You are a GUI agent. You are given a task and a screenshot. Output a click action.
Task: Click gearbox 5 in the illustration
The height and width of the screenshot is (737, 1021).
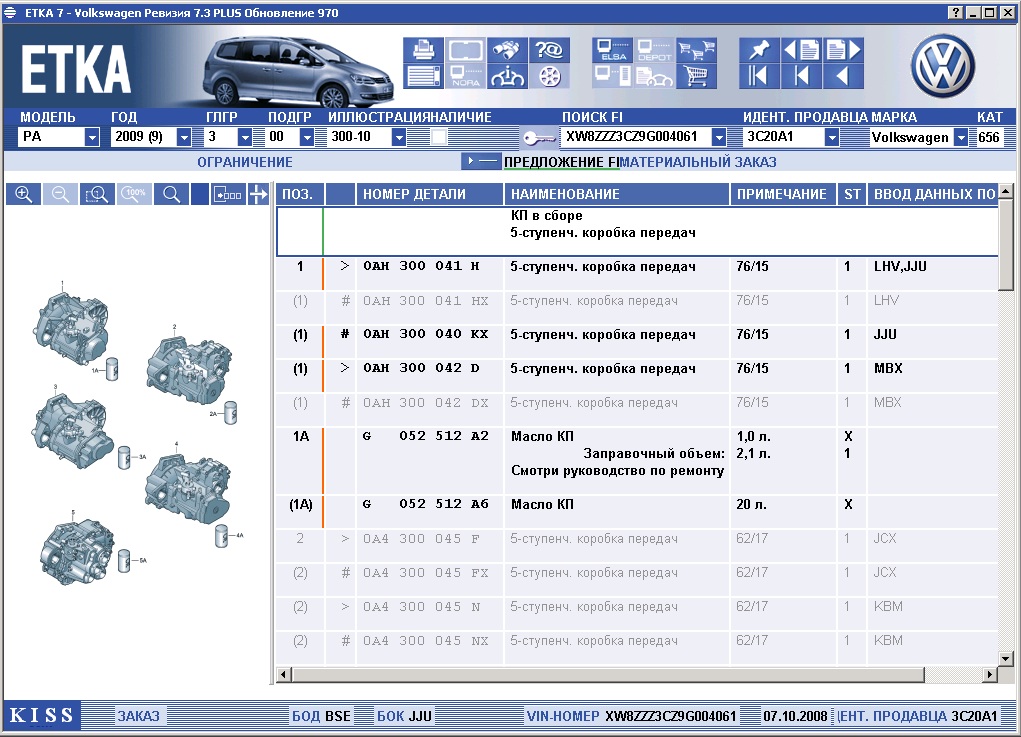[78, 551]
